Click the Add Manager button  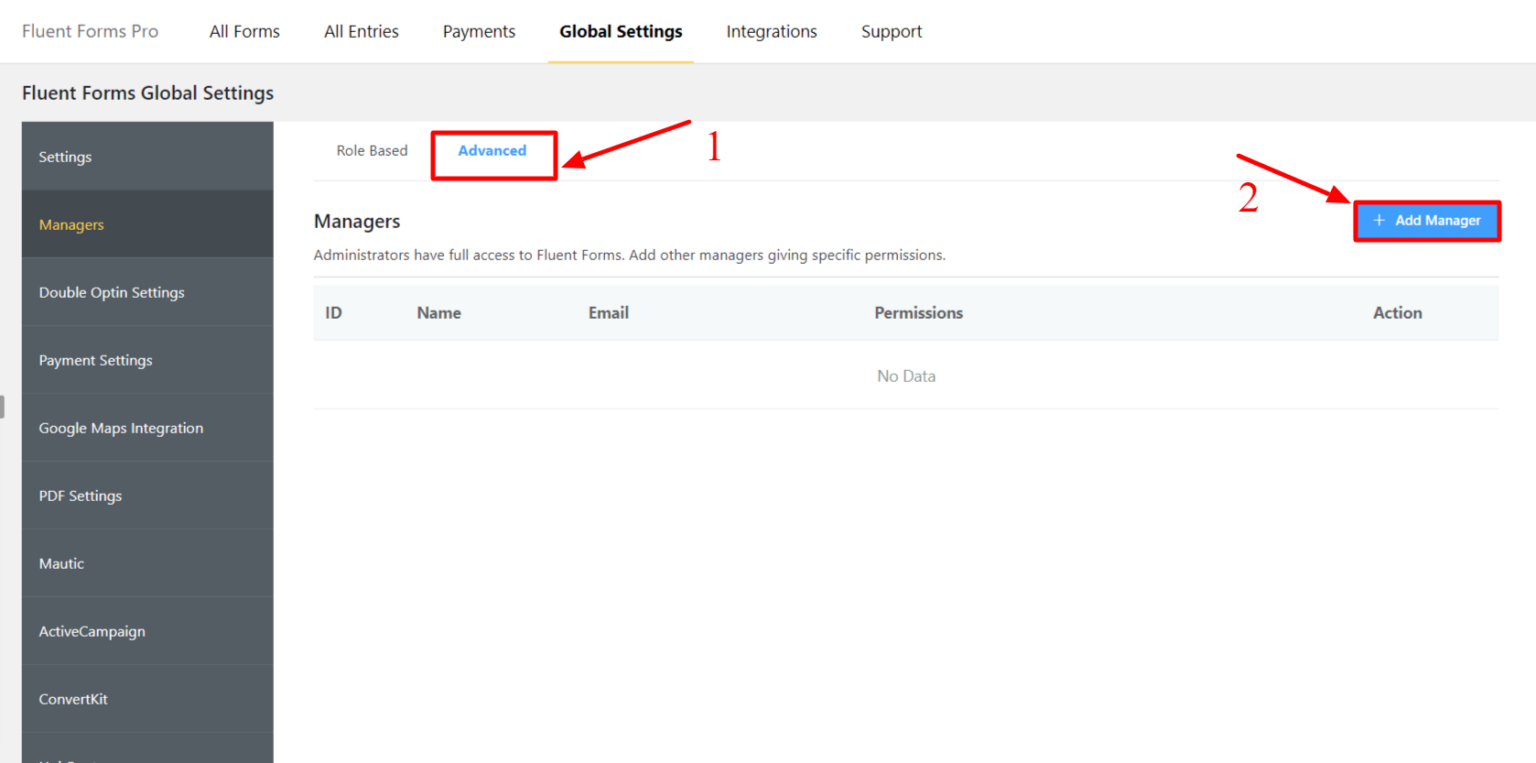[x=1427, y=220]
